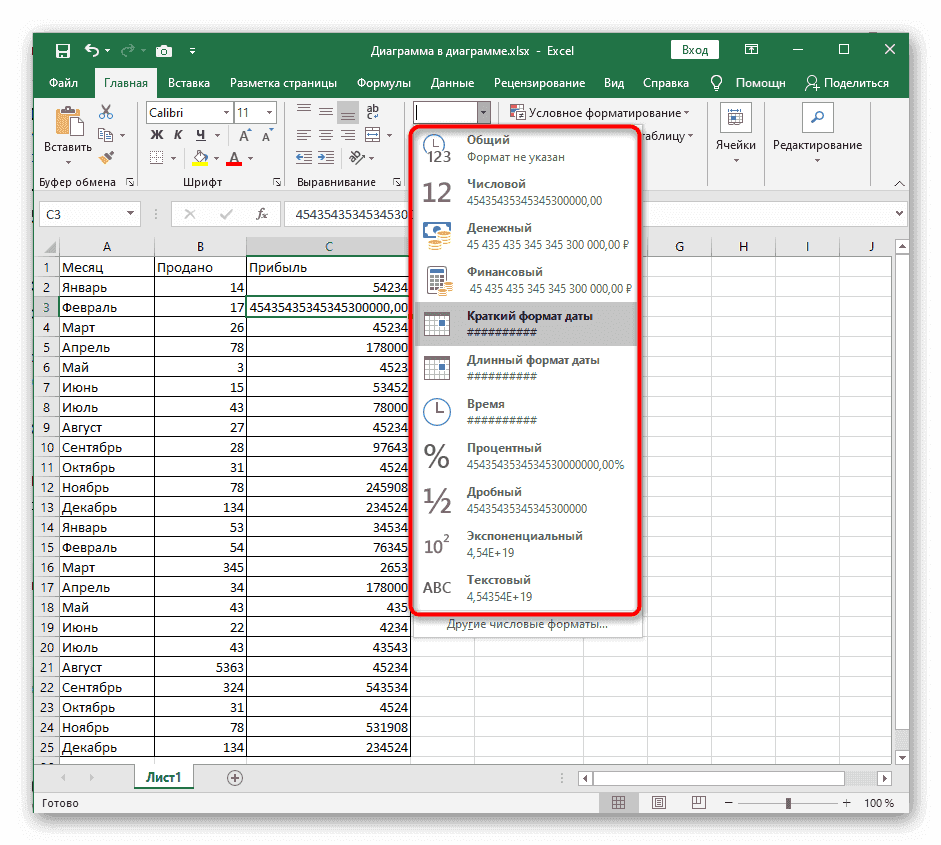Click Другие числовые форматы link
The width and height of the screenshot is (941, 845).
tap(527, 624)
